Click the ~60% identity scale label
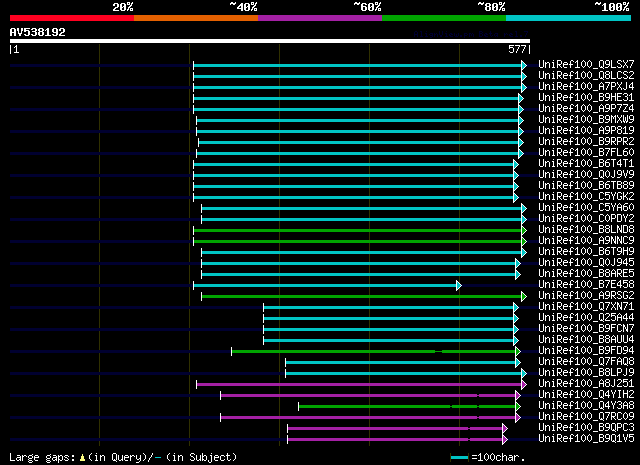The image size is (640, 465). 367,7
